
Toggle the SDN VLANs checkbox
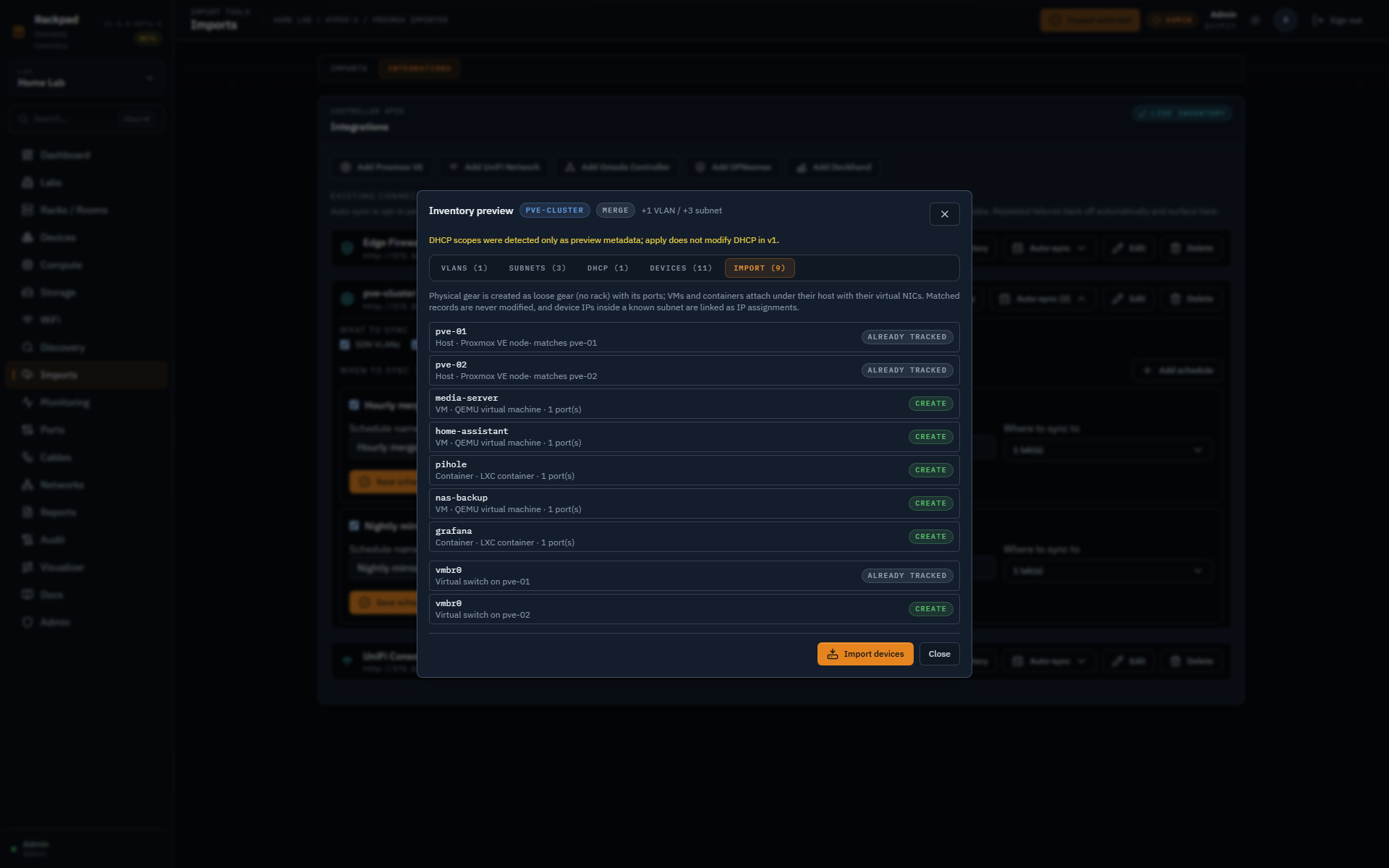[345, 344]
